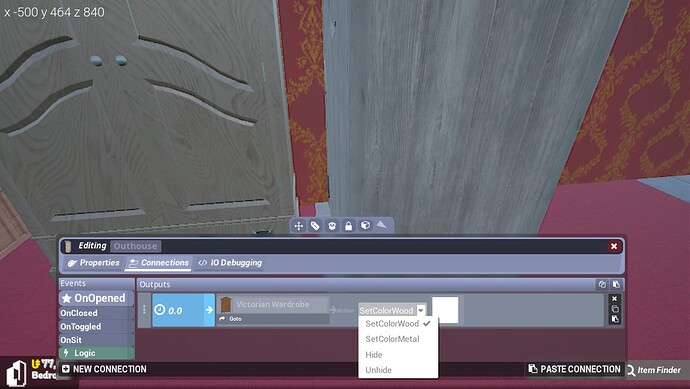Click the tag icon in item toolbar
This screenshot has height=389, width=690.
coord(315,226)
